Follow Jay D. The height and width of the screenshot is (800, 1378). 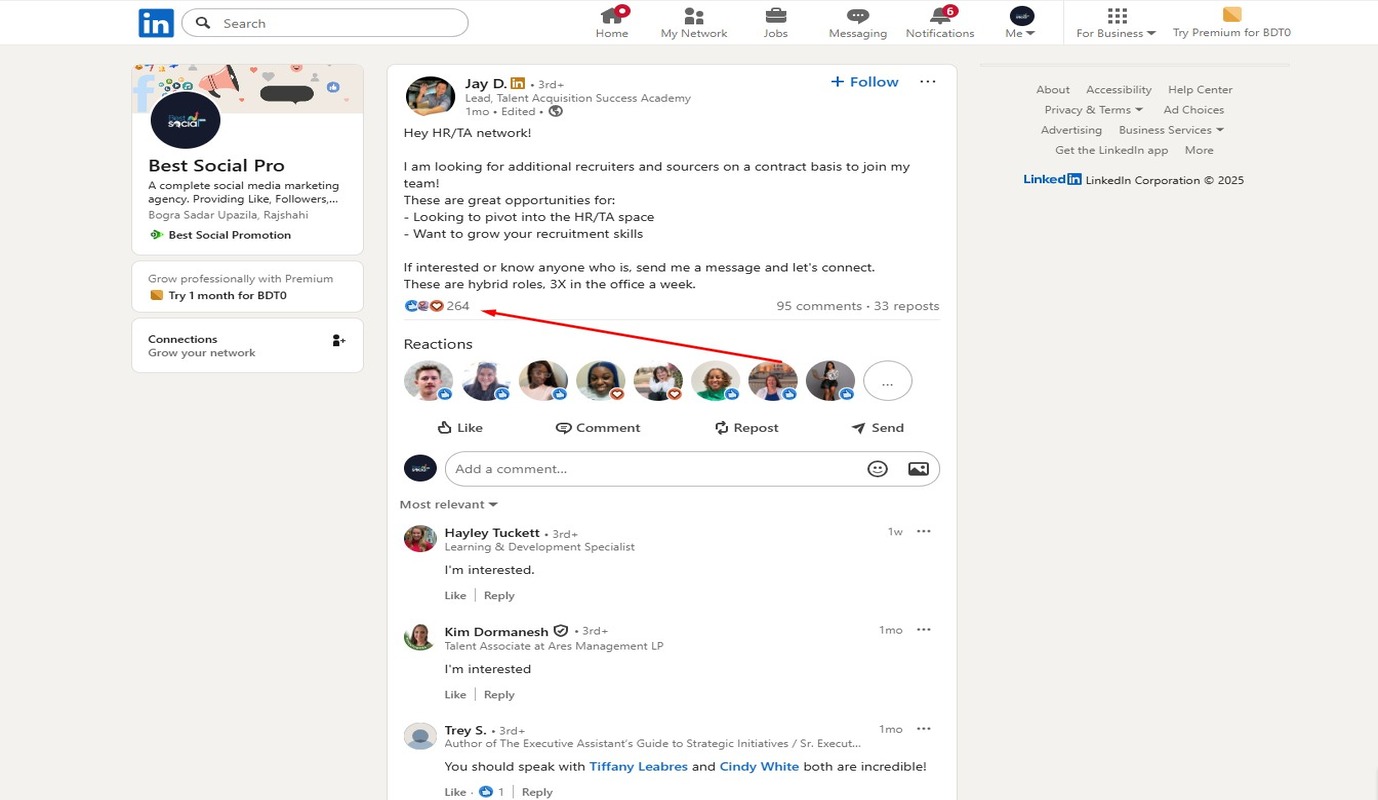coord(865,82)
